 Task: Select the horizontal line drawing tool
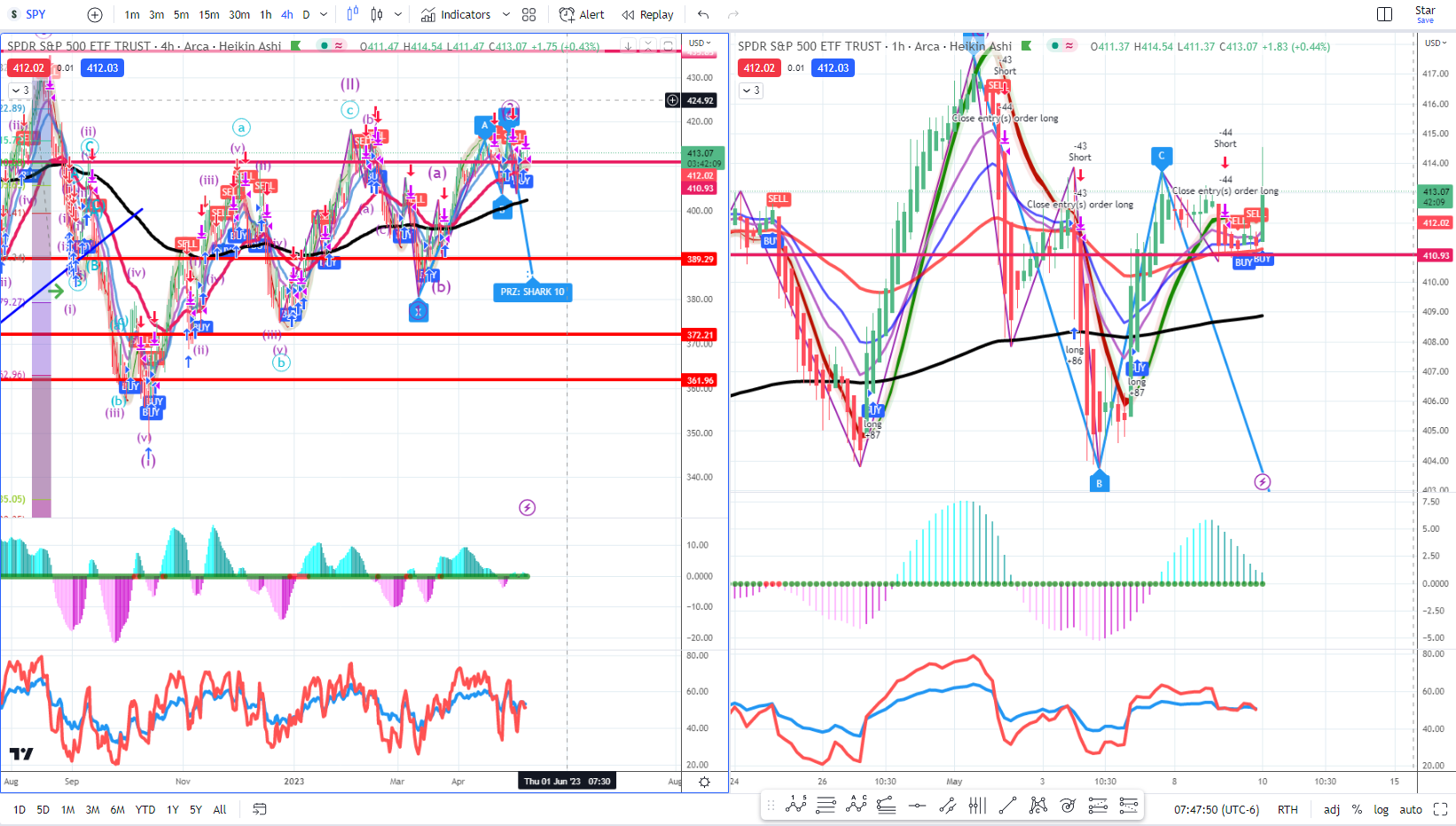(x=917, y=806)
